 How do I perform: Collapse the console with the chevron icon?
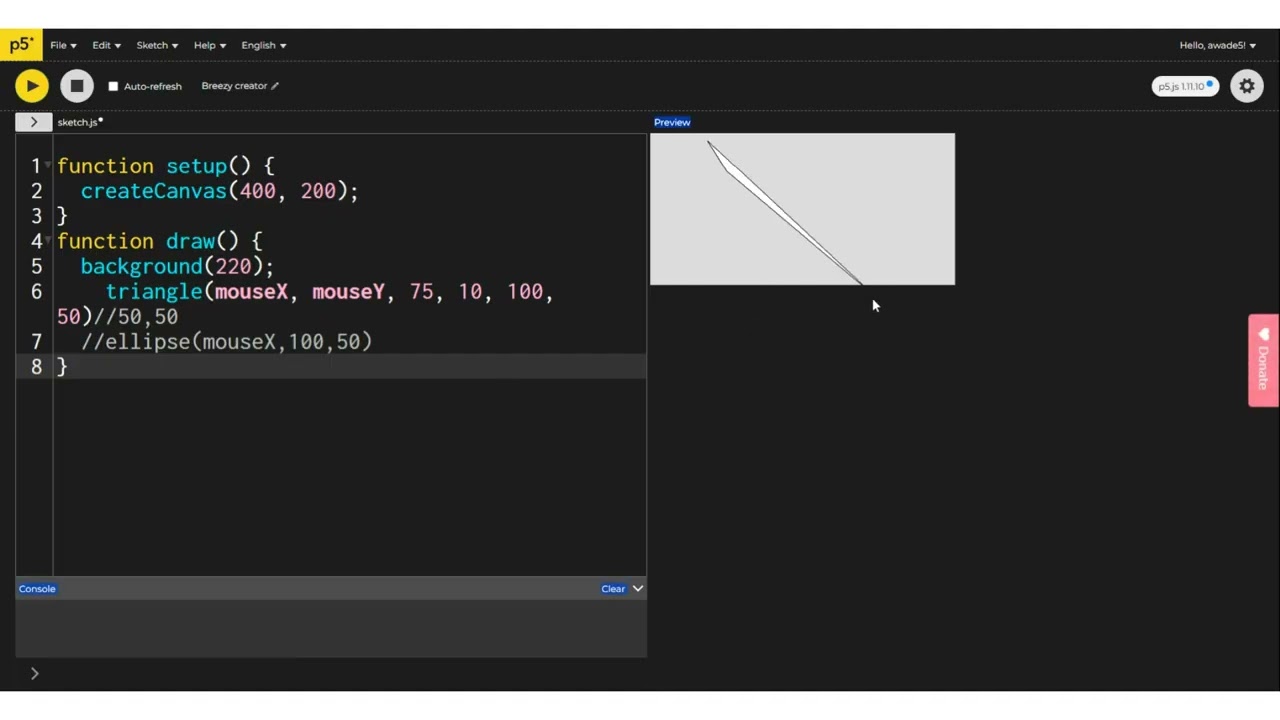click(638, 588)
